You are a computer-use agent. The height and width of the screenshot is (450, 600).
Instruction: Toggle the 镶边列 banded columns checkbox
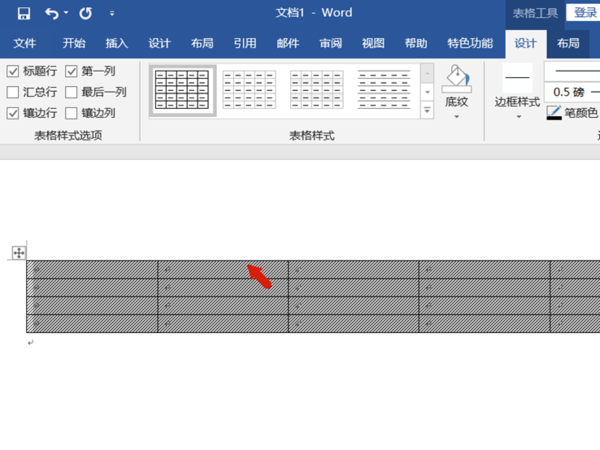point(71,113)
